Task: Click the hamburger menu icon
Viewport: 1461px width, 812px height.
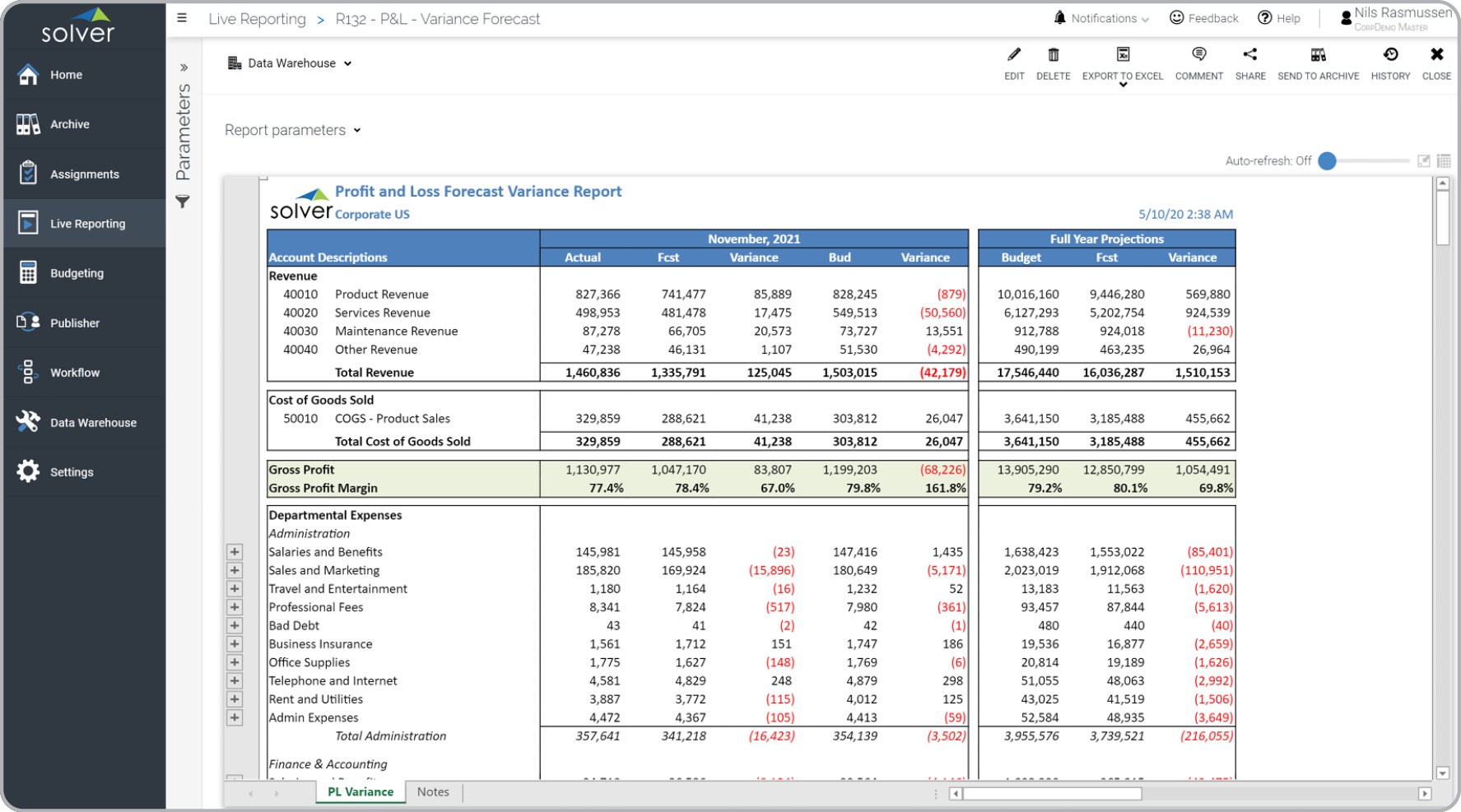Action: [182, 18]
